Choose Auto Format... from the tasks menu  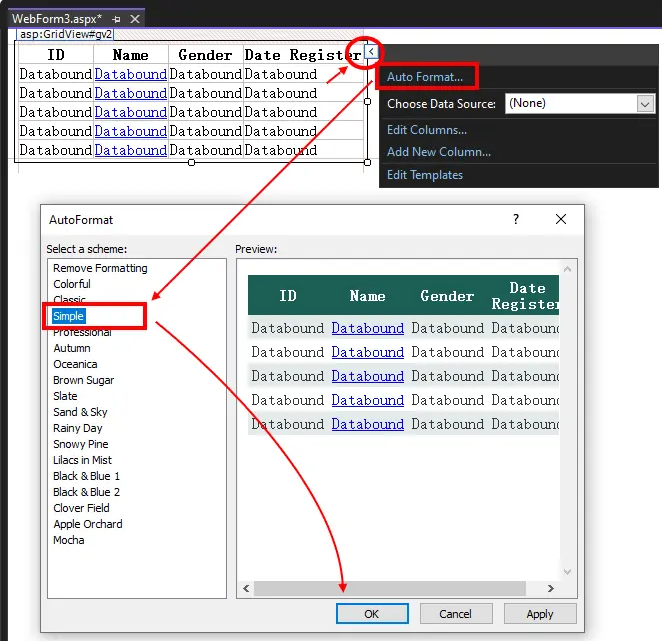(x=425, y=77)
